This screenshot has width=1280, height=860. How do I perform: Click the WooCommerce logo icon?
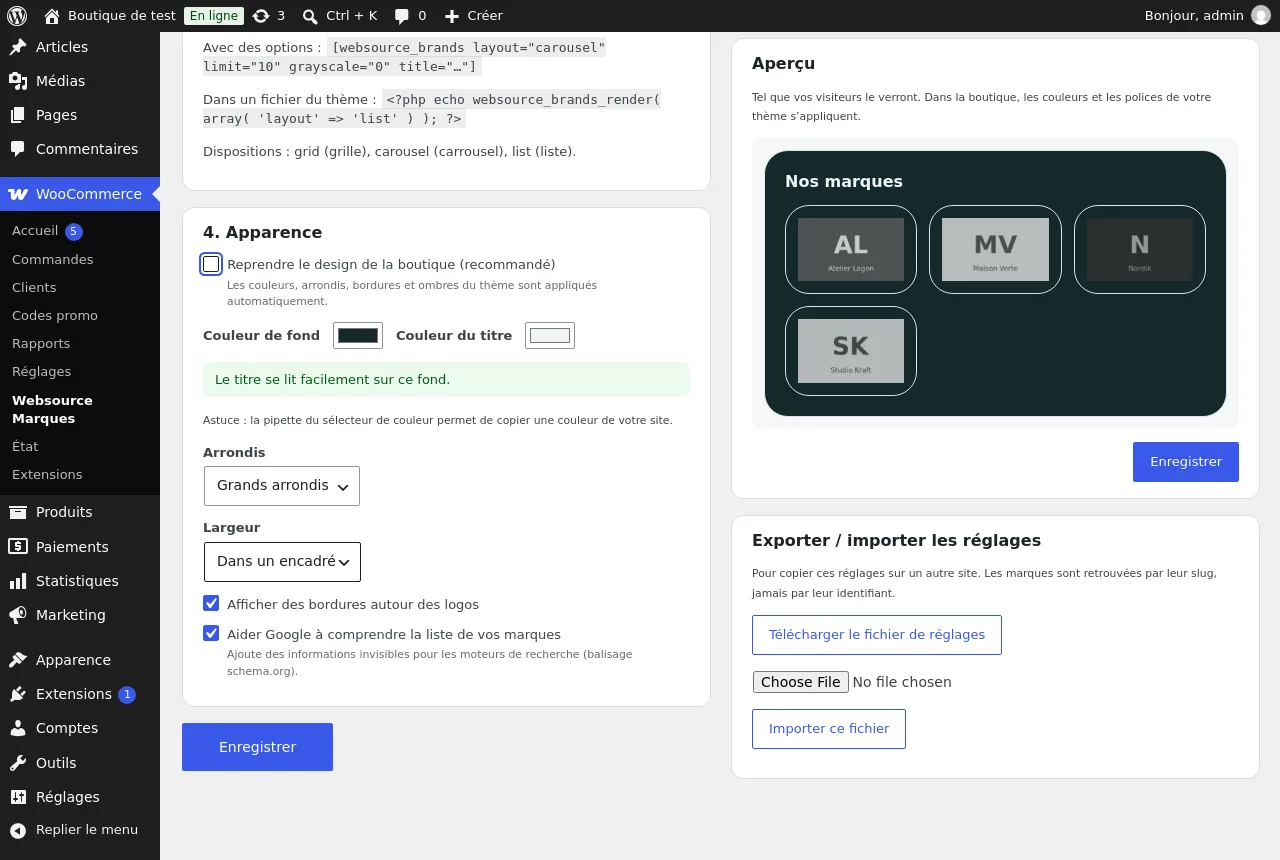[x=18, y=194]
